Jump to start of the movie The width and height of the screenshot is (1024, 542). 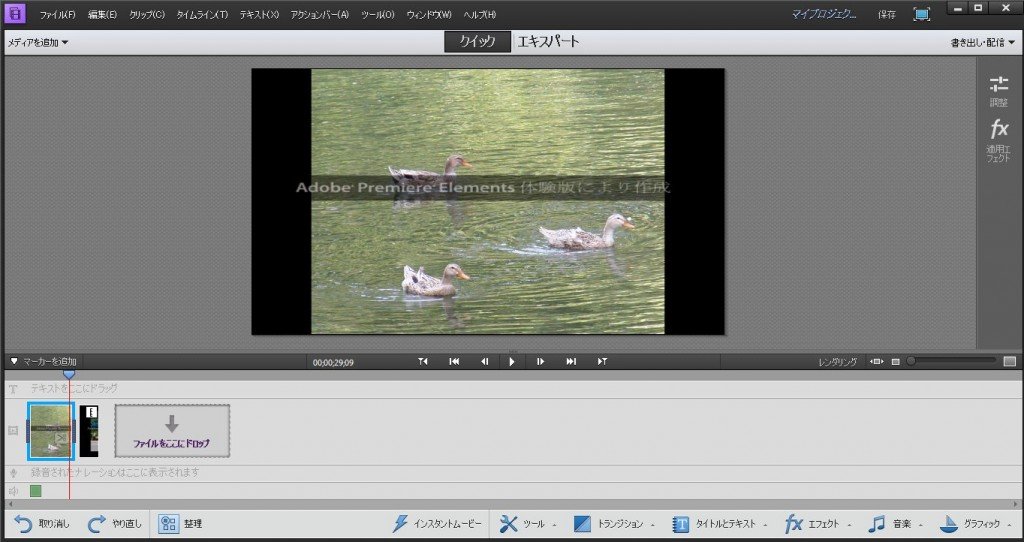pos(455,361)
